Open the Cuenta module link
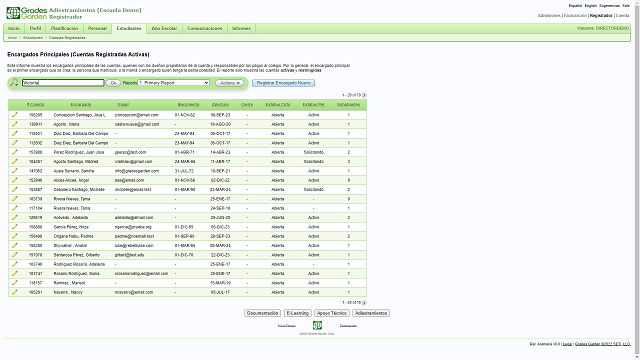Viewport: 640px width, 360px height. click(x=622, y=16)
